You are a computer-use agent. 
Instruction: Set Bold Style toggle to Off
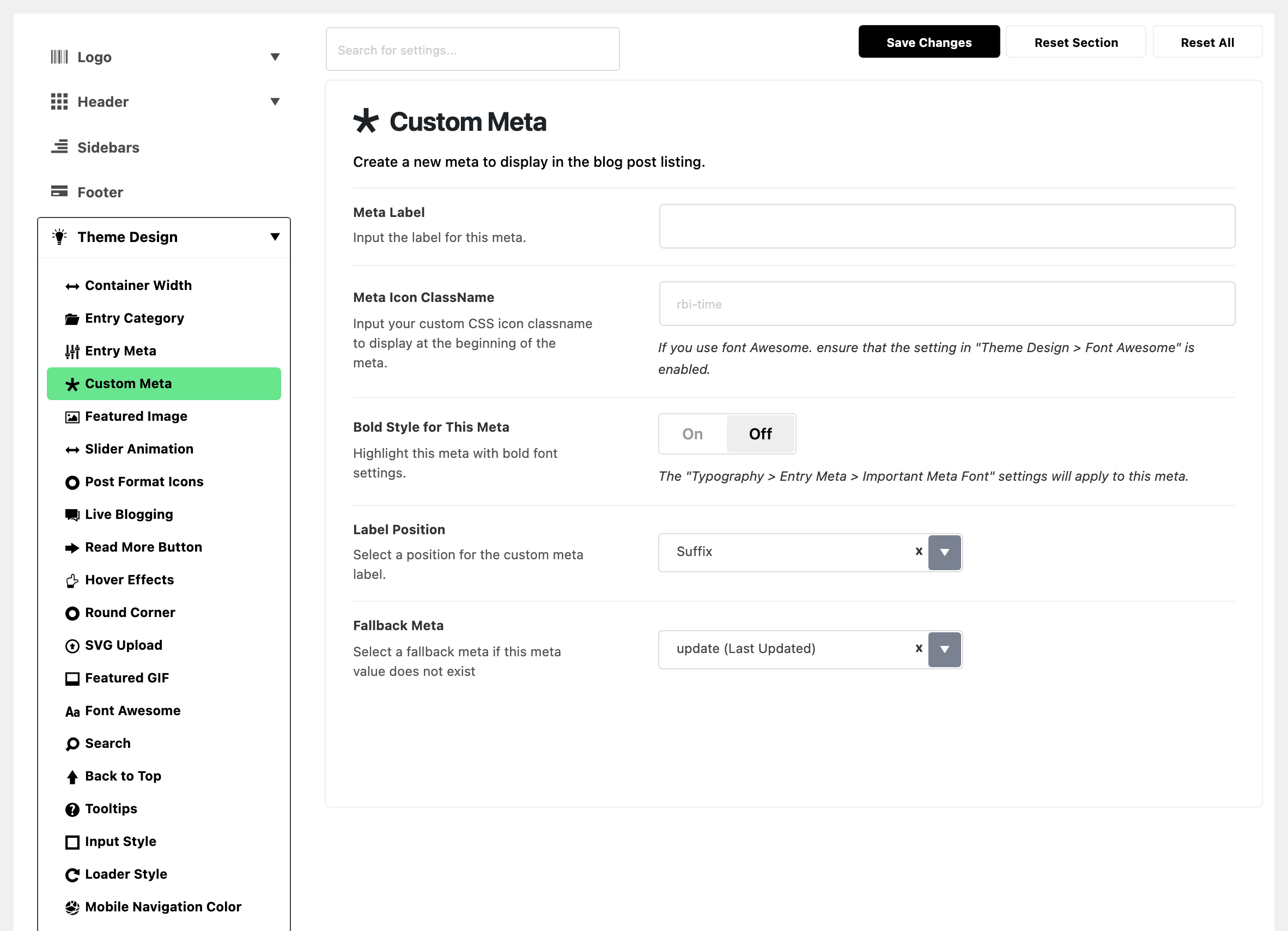coord(761,434)
